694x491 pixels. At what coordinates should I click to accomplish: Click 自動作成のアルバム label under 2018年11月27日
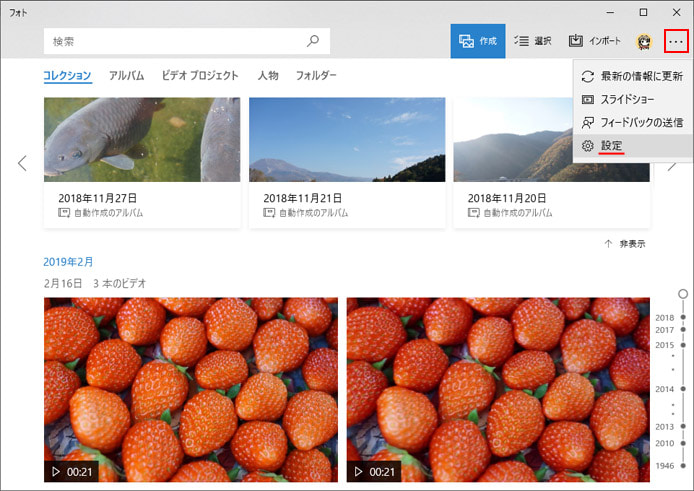pyautogui.click(x=108, y=213)
